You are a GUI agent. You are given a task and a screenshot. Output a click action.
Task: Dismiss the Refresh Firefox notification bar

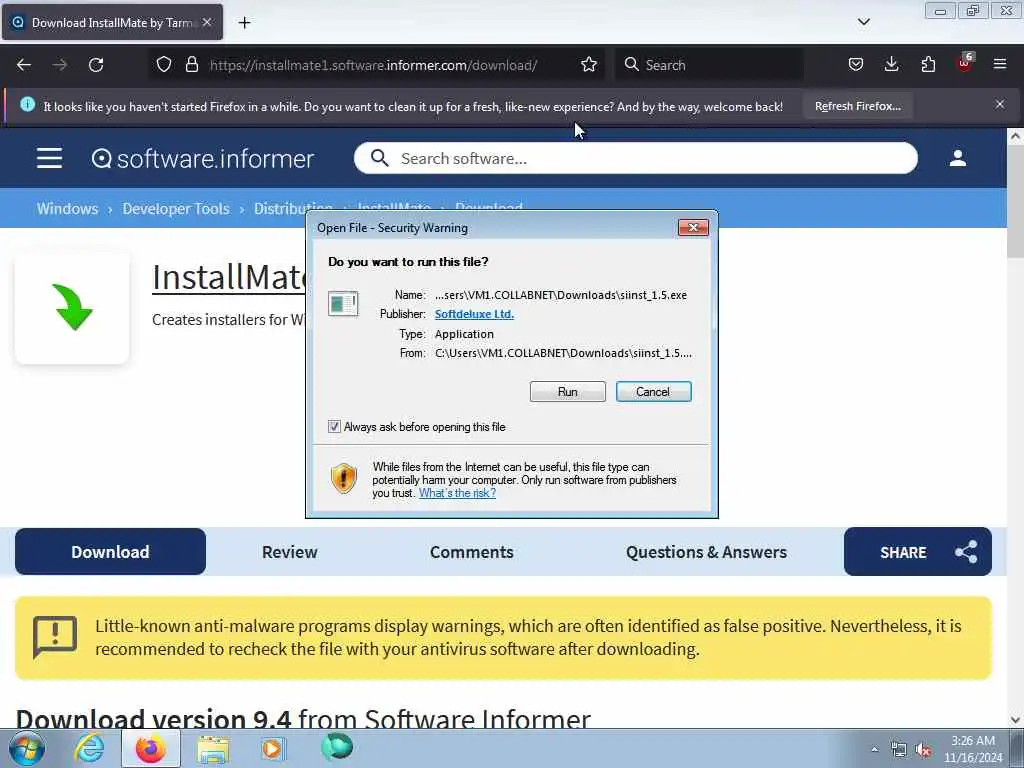(x=999, y=104)
